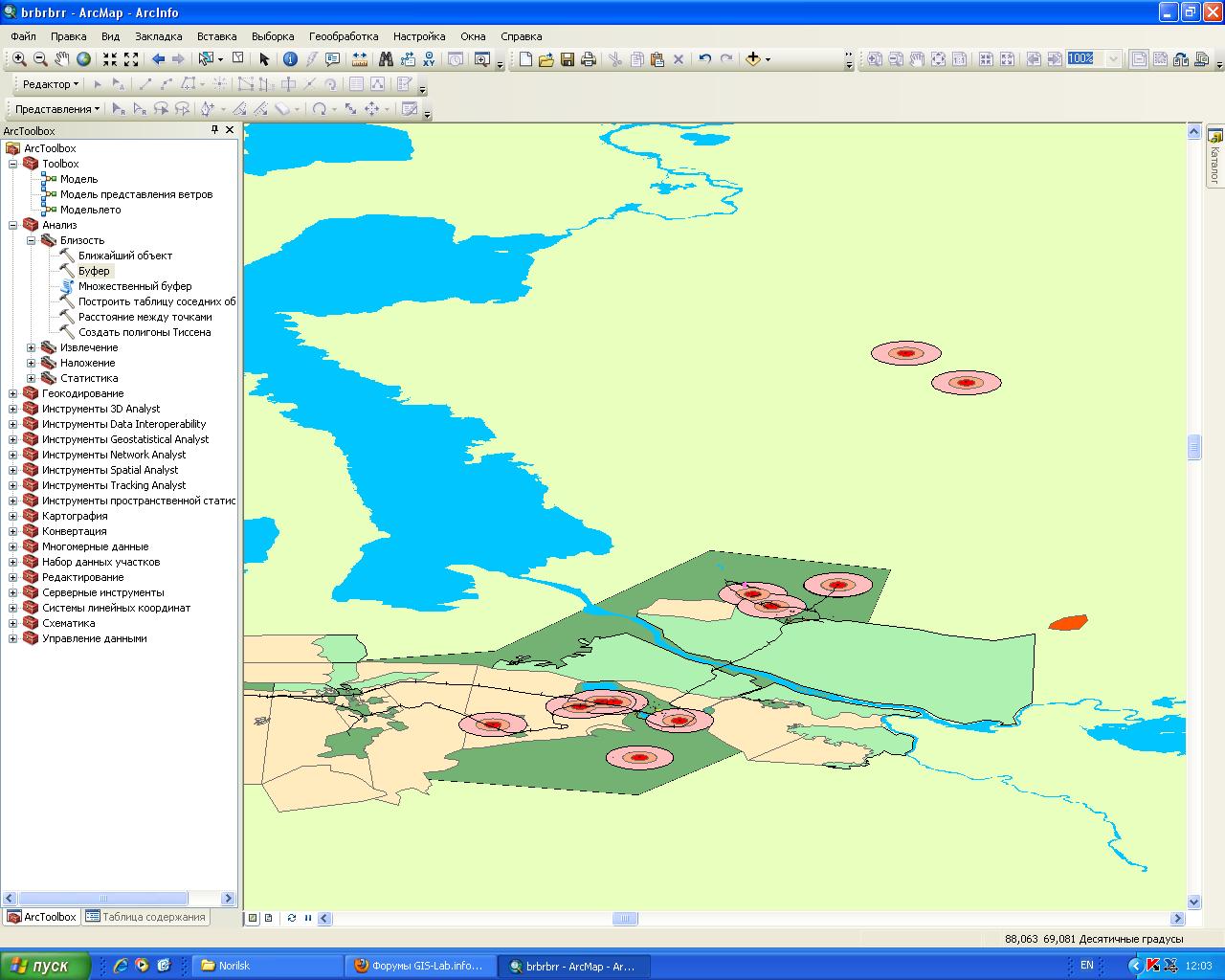Click the Save map icon
Image resolution: width=1225 pixels, height=980 pixels.
click(568, 59)
